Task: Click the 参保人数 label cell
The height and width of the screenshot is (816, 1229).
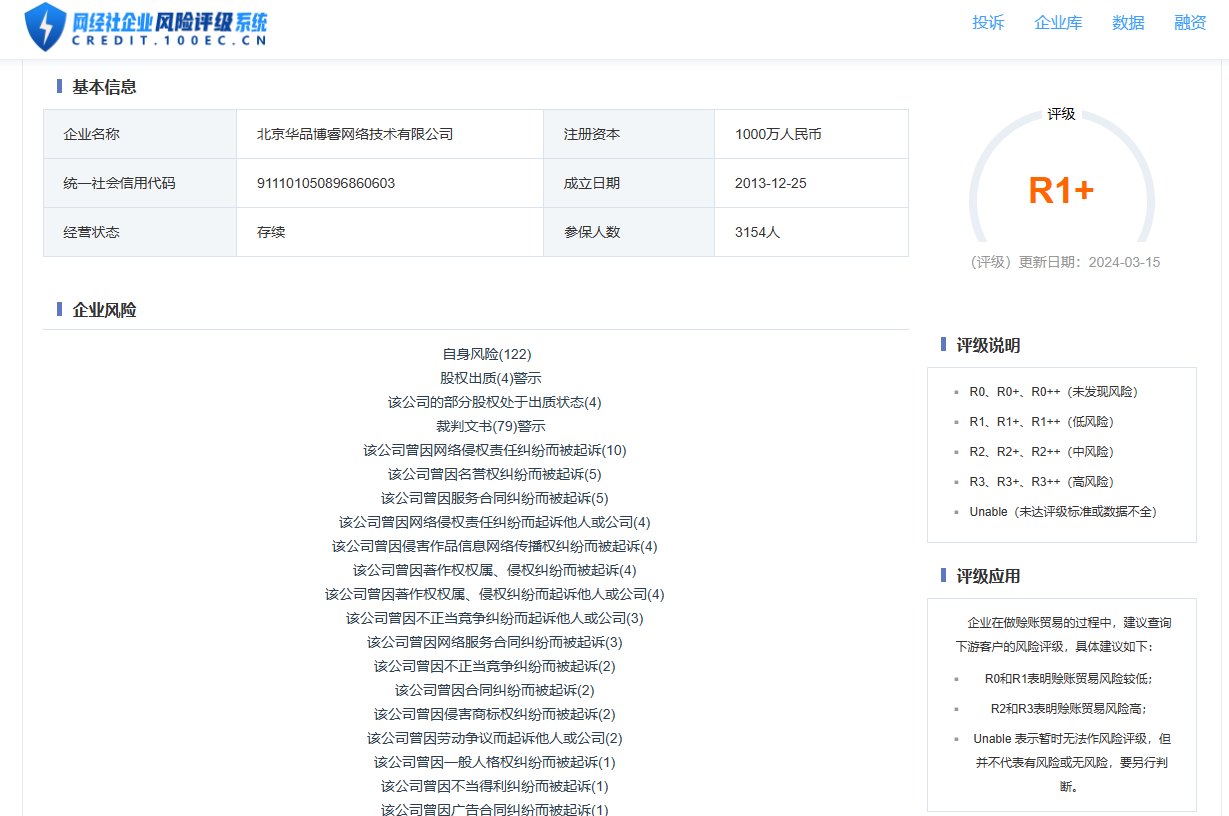Action: tap(629, 232)
